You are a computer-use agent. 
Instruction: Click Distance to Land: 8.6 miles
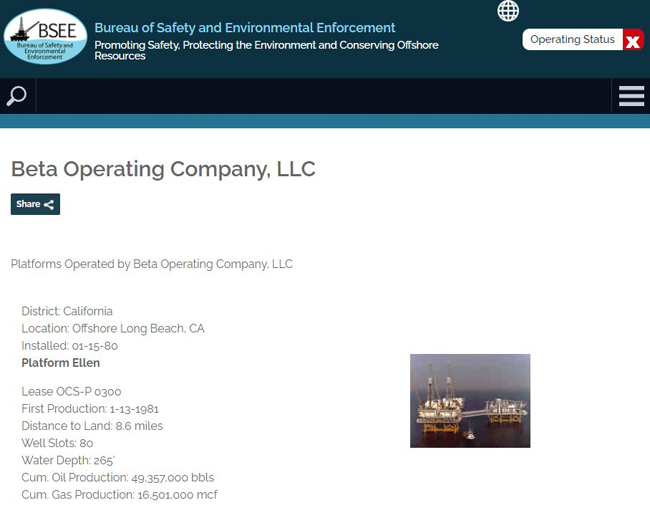pos(92,426)
